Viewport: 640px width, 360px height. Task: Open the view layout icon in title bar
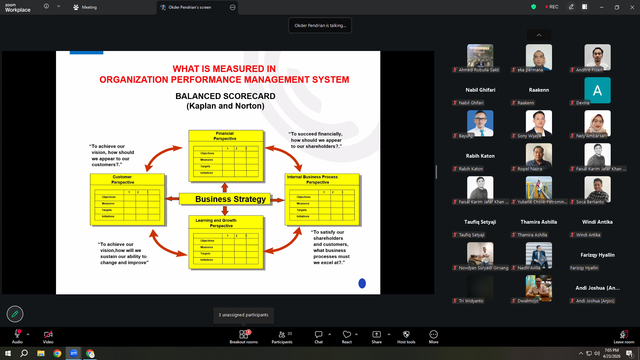tap(585, 7)
